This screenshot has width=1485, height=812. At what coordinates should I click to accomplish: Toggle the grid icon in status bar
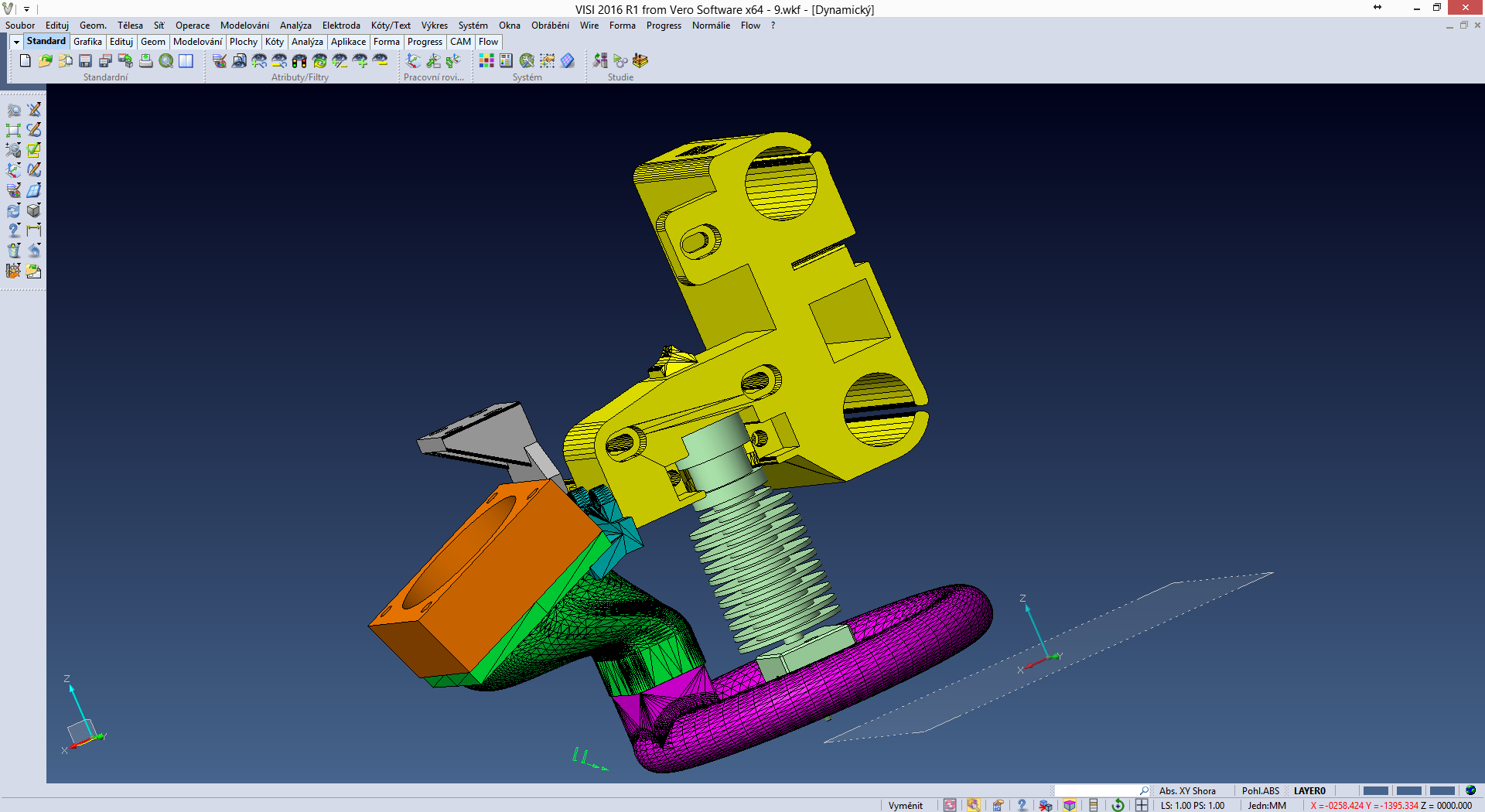click(1142, 805)
